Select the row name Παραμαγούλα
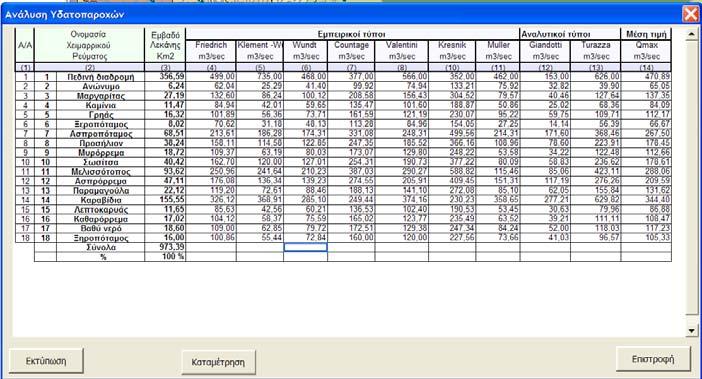The width and height of the screenshot is (702, 379). [x=101, y=191]
